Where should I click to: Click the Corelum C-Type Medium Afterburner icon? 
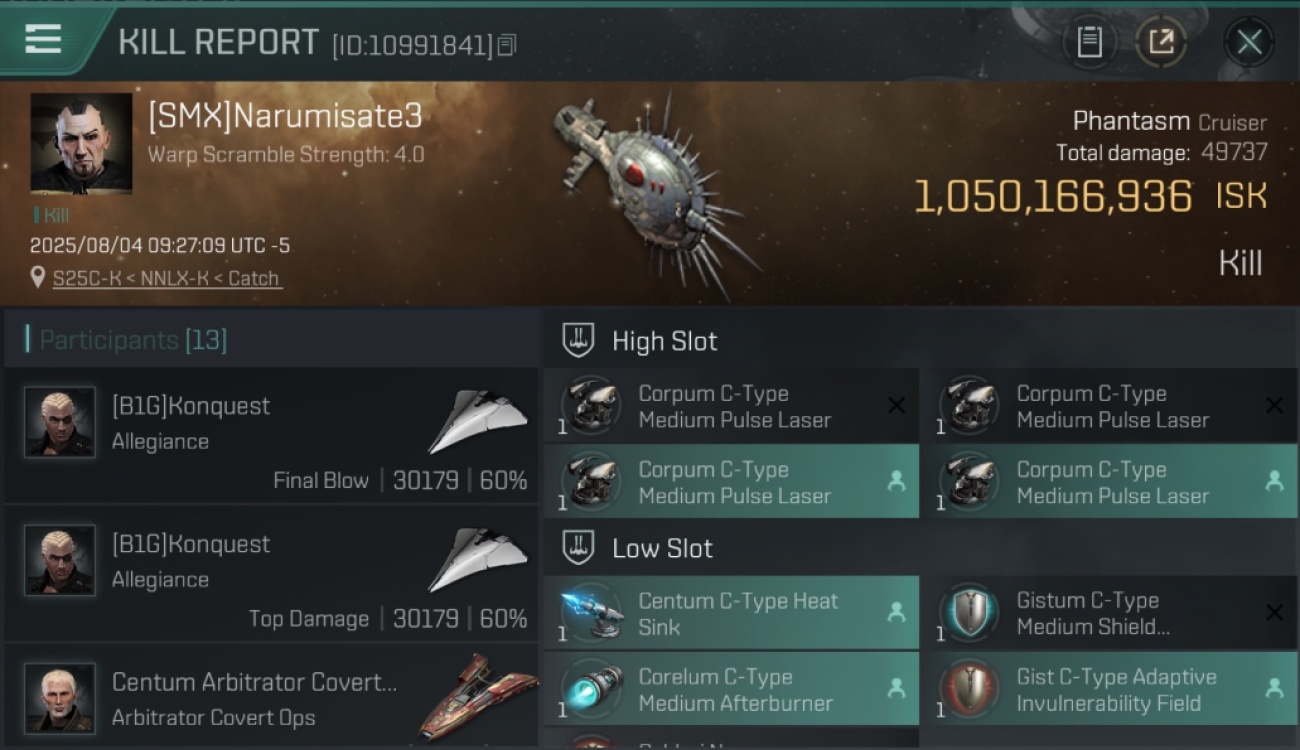coord(591,690)
